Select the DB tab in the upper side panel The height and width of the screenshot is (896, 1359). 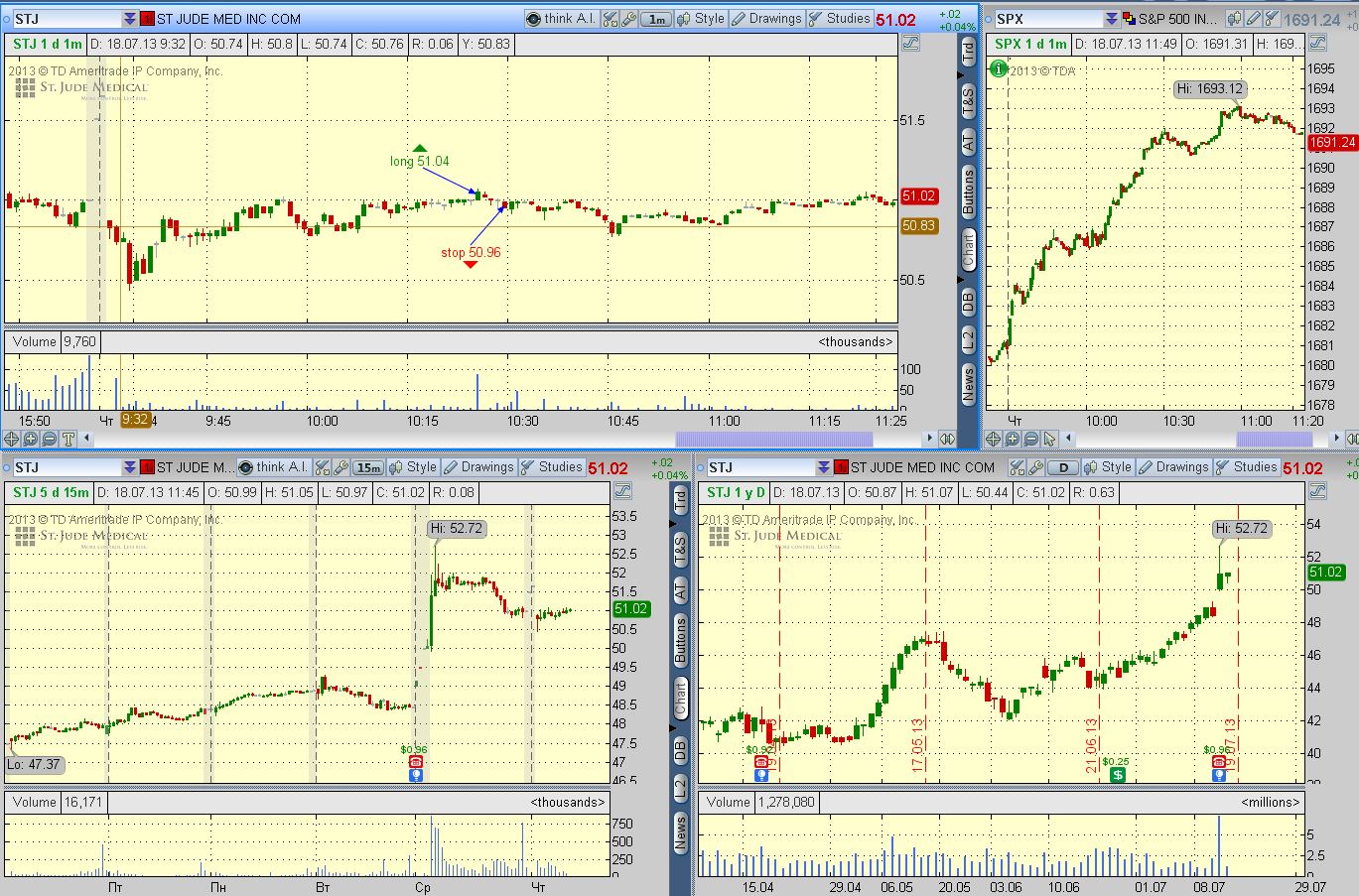click(969, 302)
